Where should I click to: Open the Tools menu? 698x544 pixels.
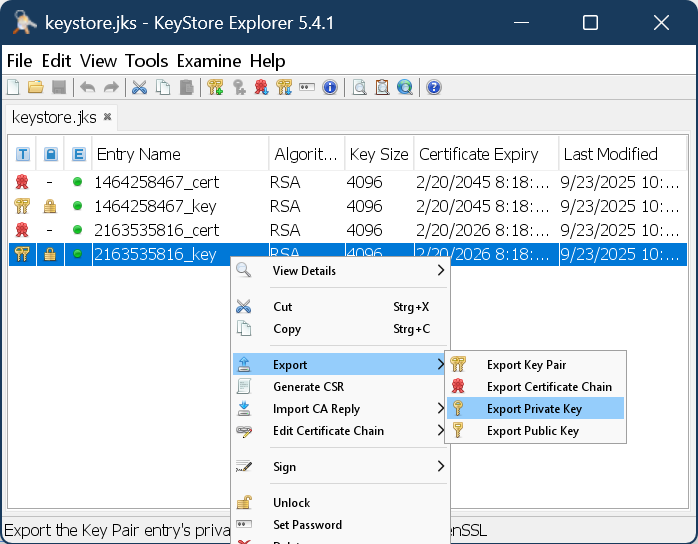147,61
